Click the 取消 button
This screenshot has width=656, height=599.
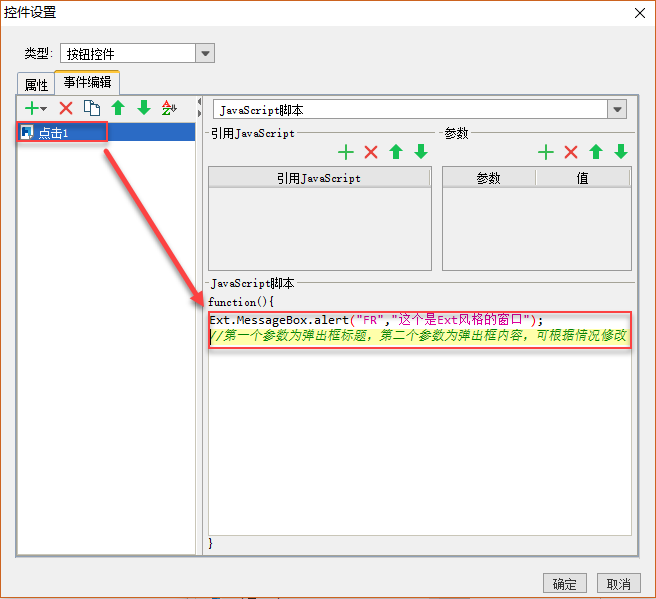[619, 583]
